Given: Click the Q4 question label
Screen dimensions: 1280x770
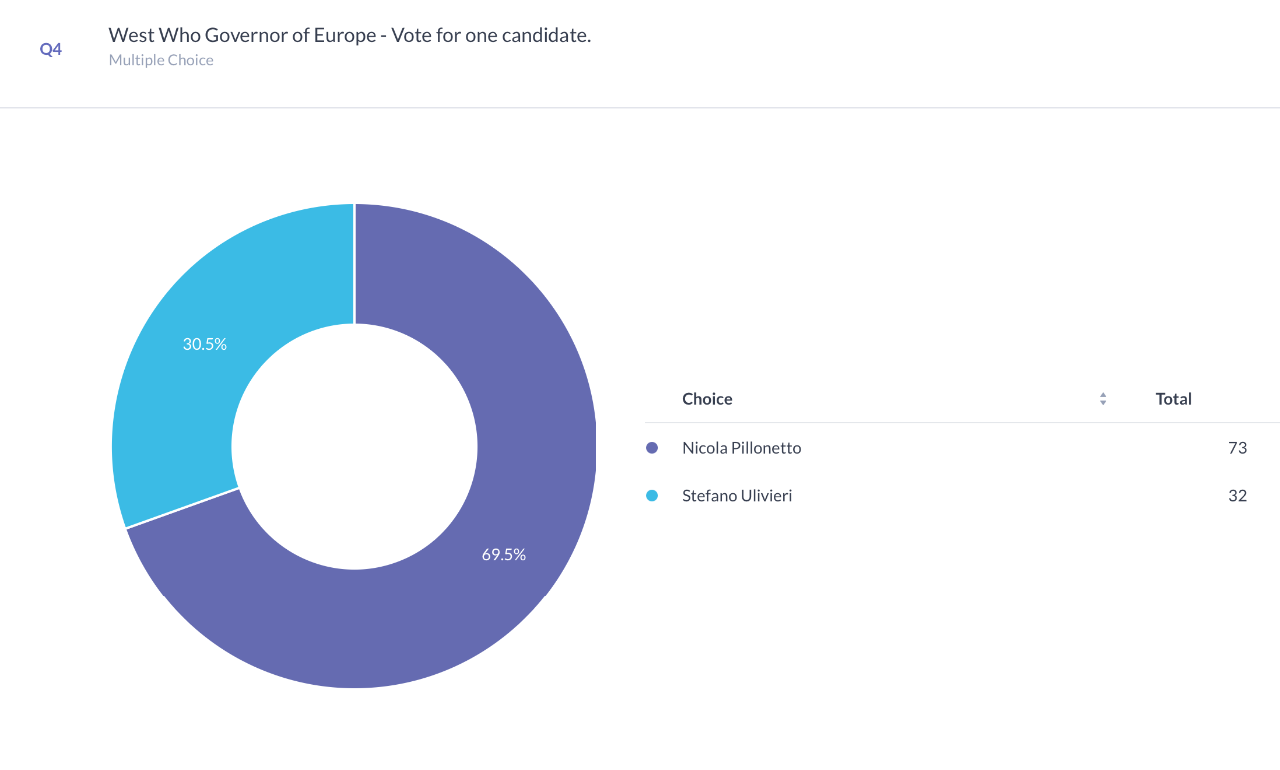Looking at the screenshot, I should pyautogui.click(x=51, y=49).
